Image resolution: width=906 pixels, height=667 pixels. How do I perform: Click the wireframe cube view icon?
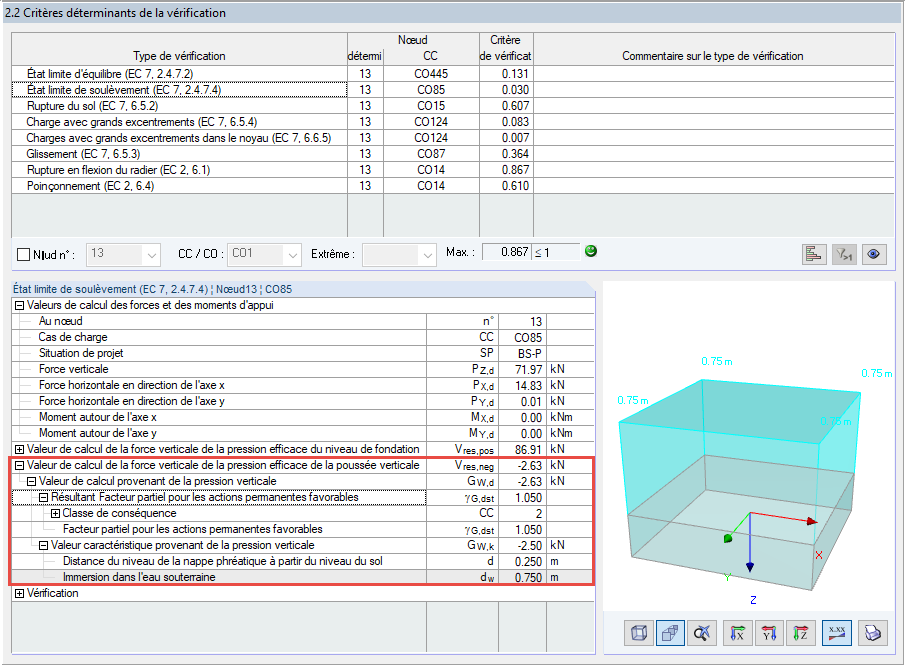pos(639,633)
